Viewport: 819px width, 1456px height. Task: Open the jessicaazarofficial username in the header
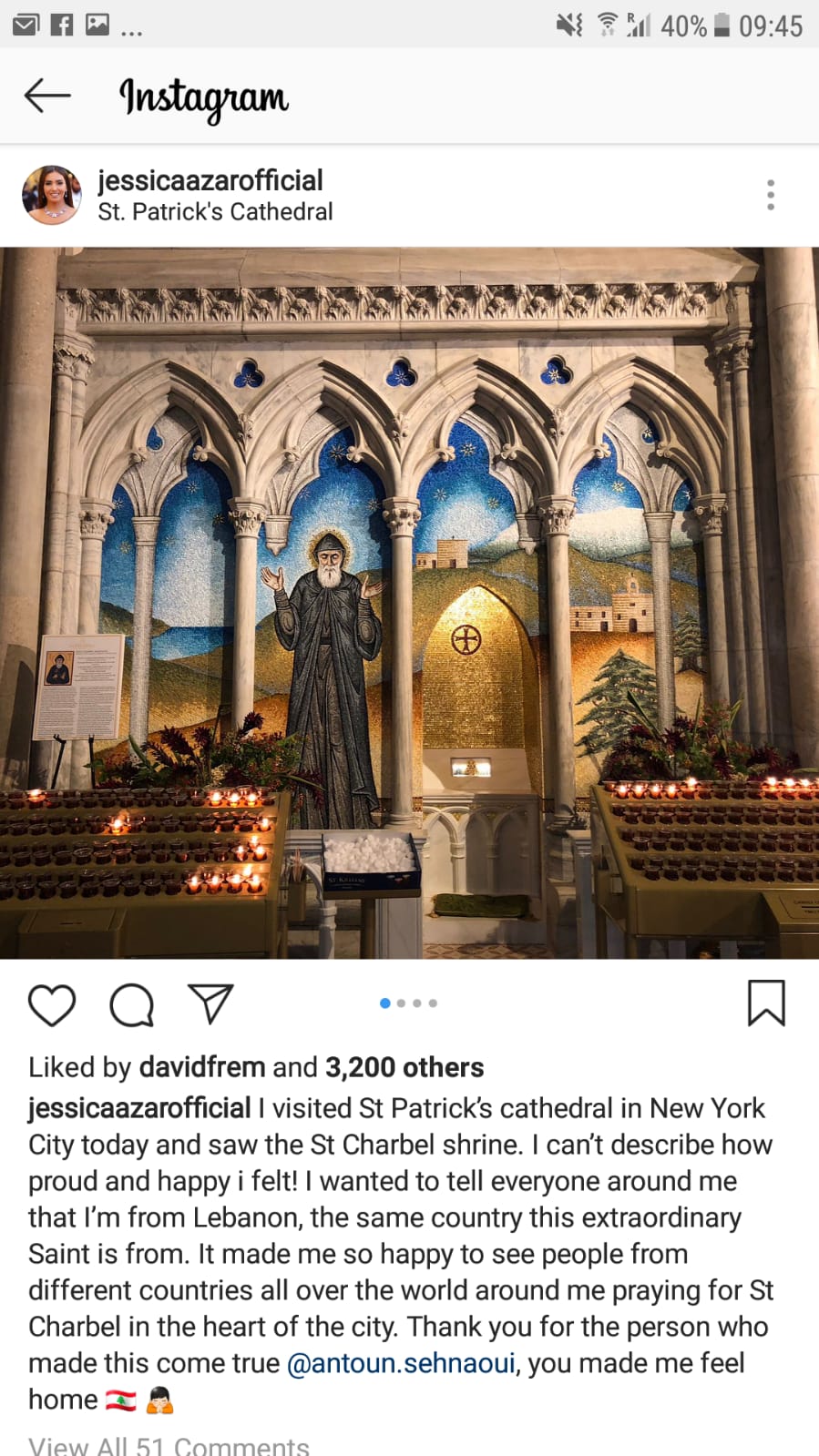pos(210,180)
